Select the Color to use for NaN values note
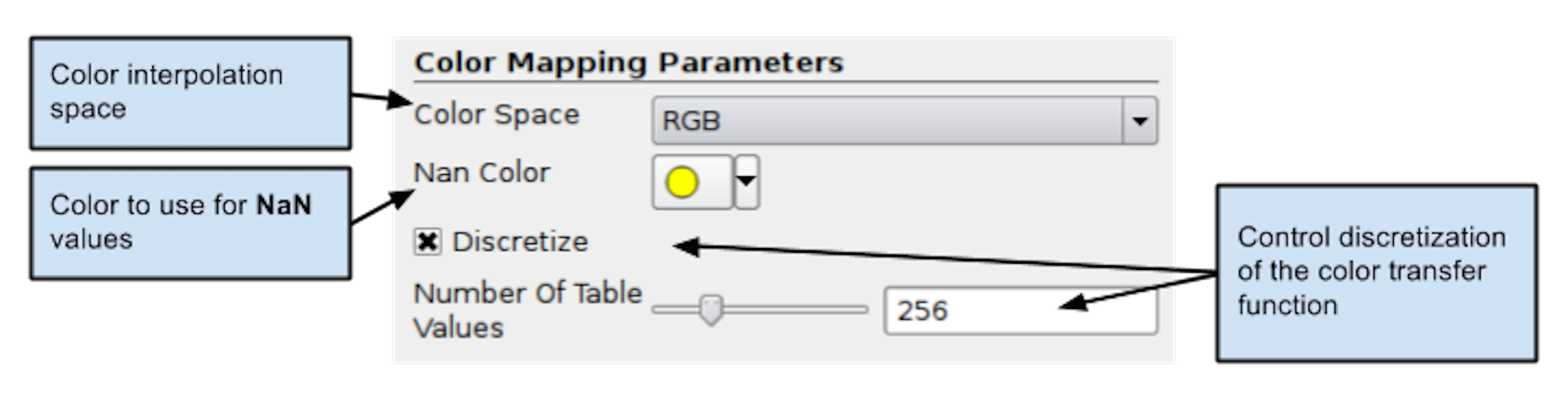 click(190, 222)
